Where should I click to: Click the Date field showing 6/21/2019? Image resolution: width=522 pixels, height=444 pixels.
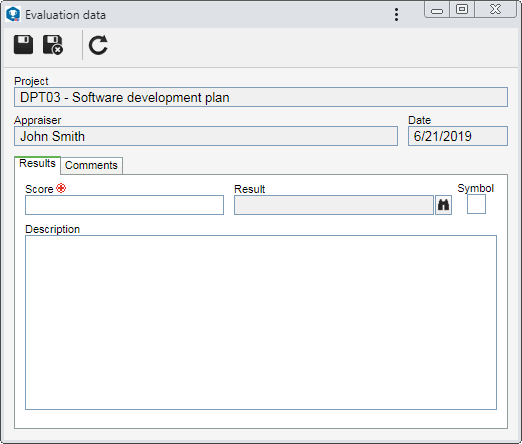[x=458, y=136]
